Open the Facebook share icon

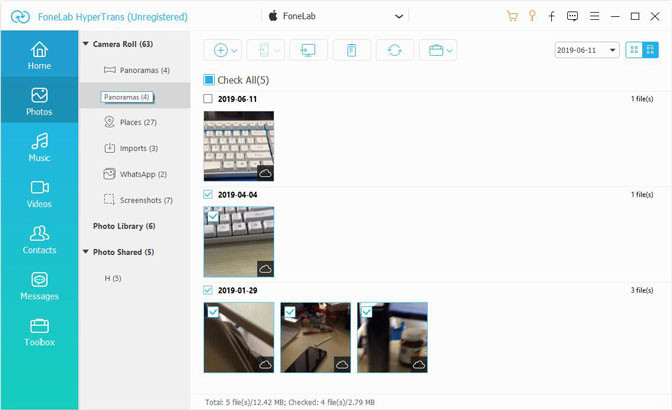(552, 16)
